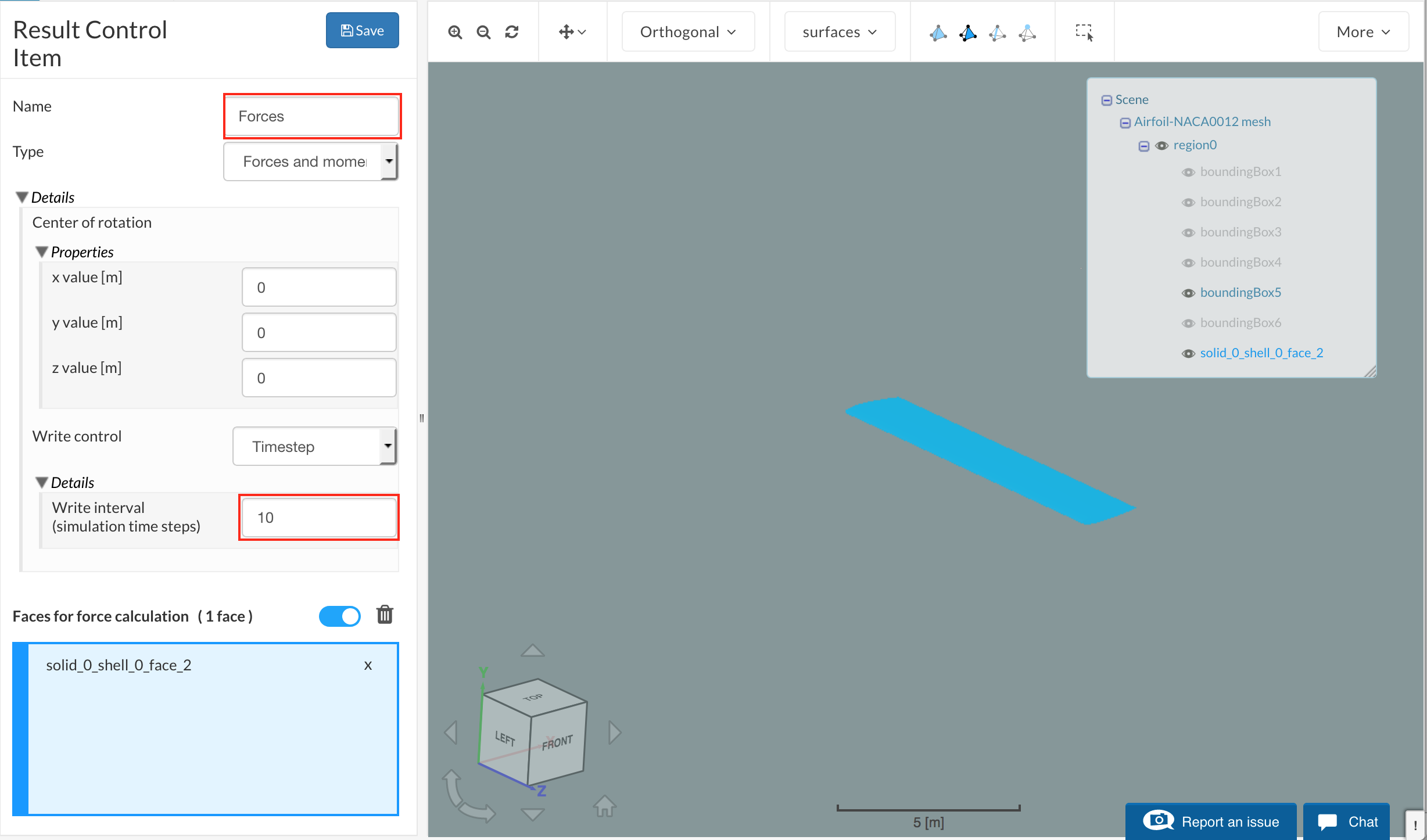This screenshot has width=1427, height=840.
Task: Click the Report an issue button
Action: 1211,821
